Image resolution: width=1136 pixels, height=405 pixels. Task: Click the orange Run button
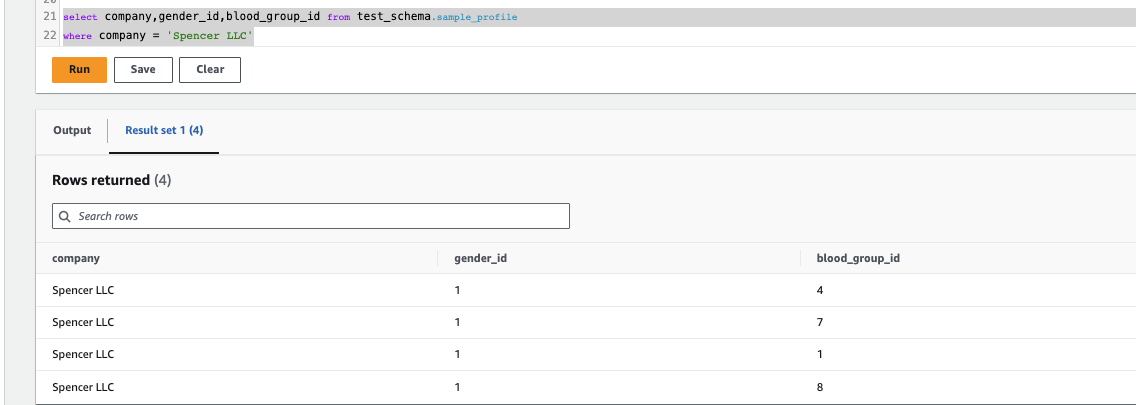[x=79, y=70]
